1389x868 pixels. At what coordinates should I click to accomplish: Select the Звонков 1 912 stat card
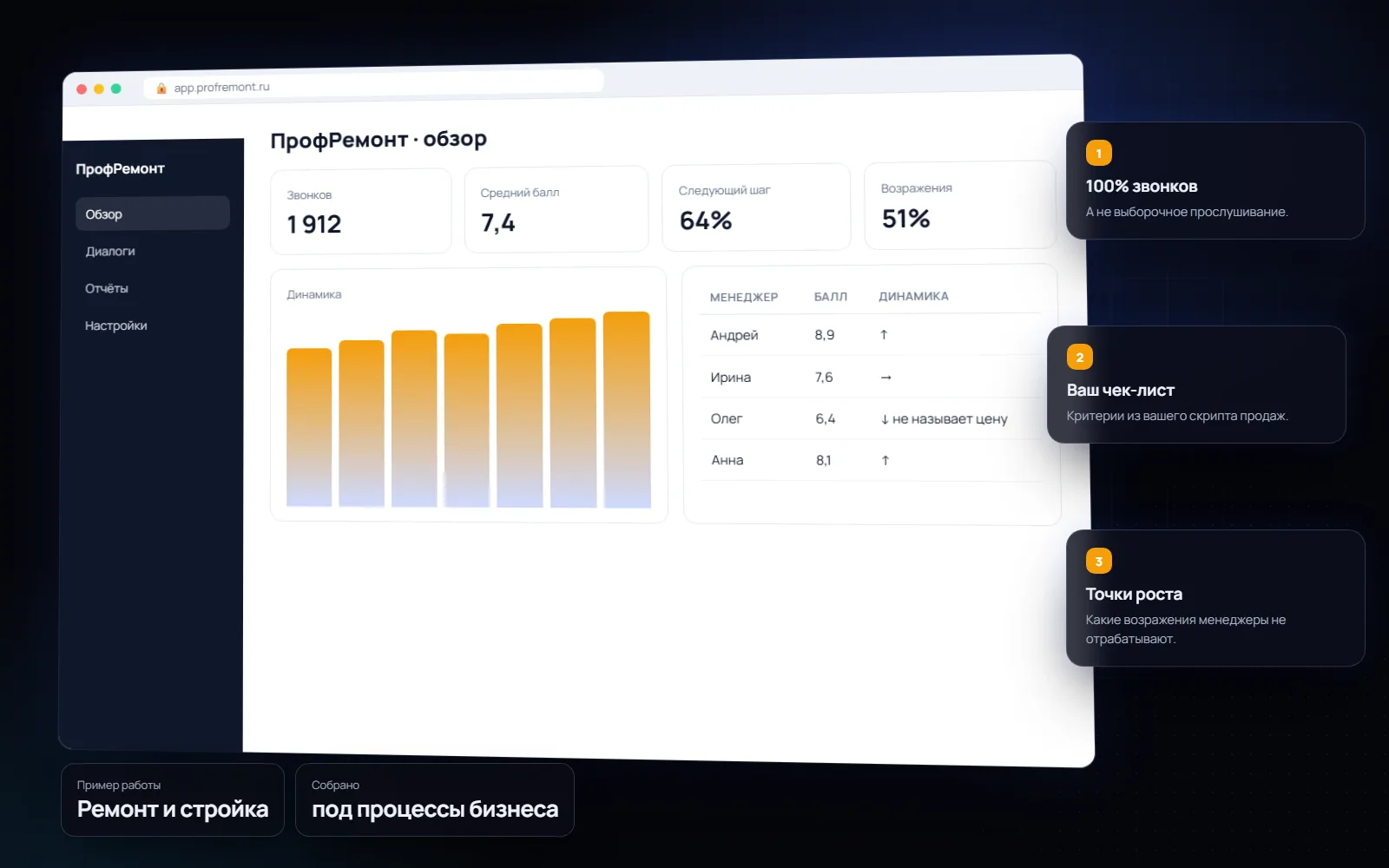point(360,211)
